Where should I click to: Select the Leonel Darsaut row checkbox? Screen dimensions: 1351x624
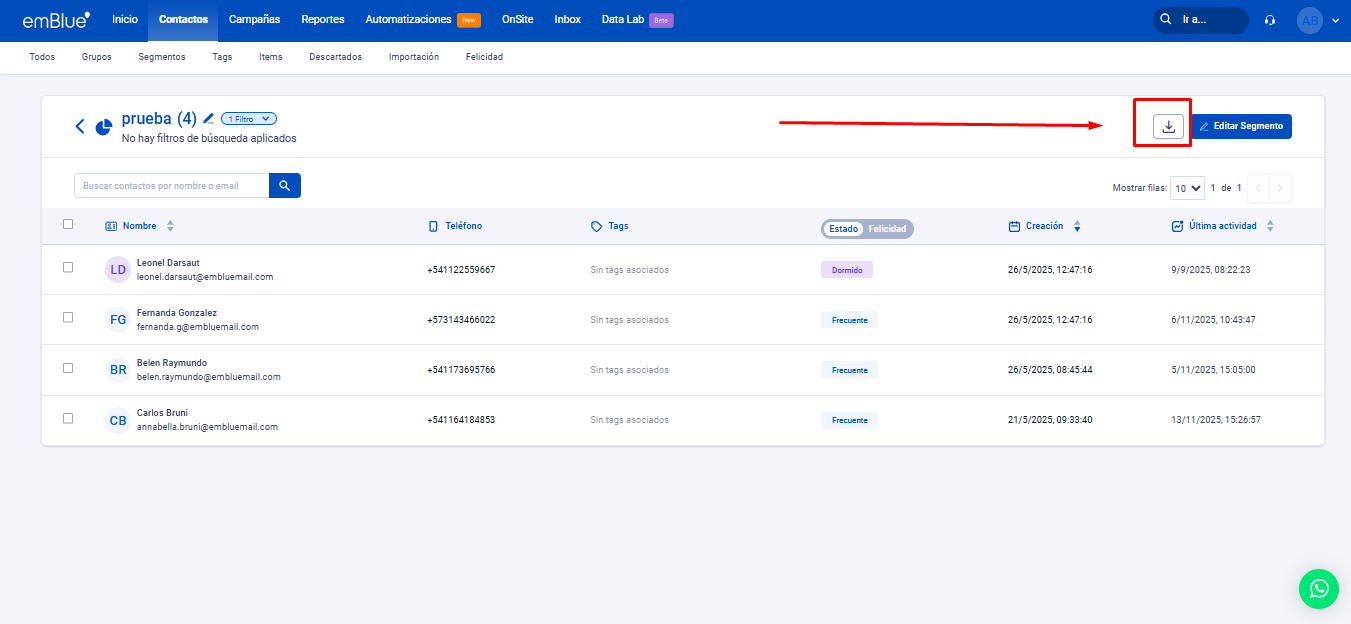point(68,268)
